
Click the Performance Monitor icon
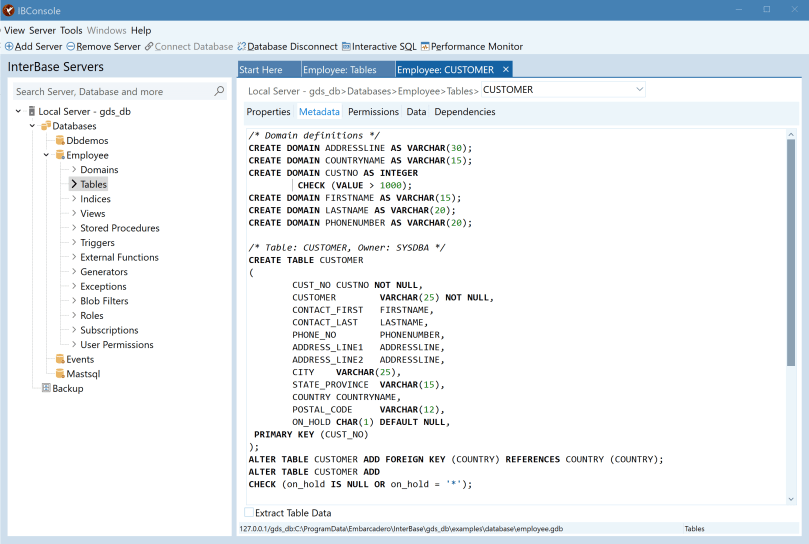pyautogui.click(x=425, y=46)
